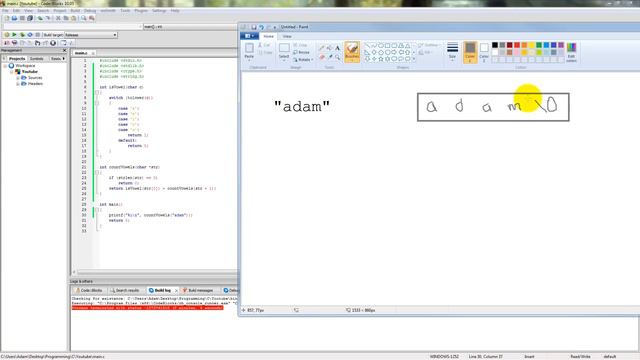The height and width of the screenshot is (360, 640).
Task: Close the Management panel
Action: (64, 51)
